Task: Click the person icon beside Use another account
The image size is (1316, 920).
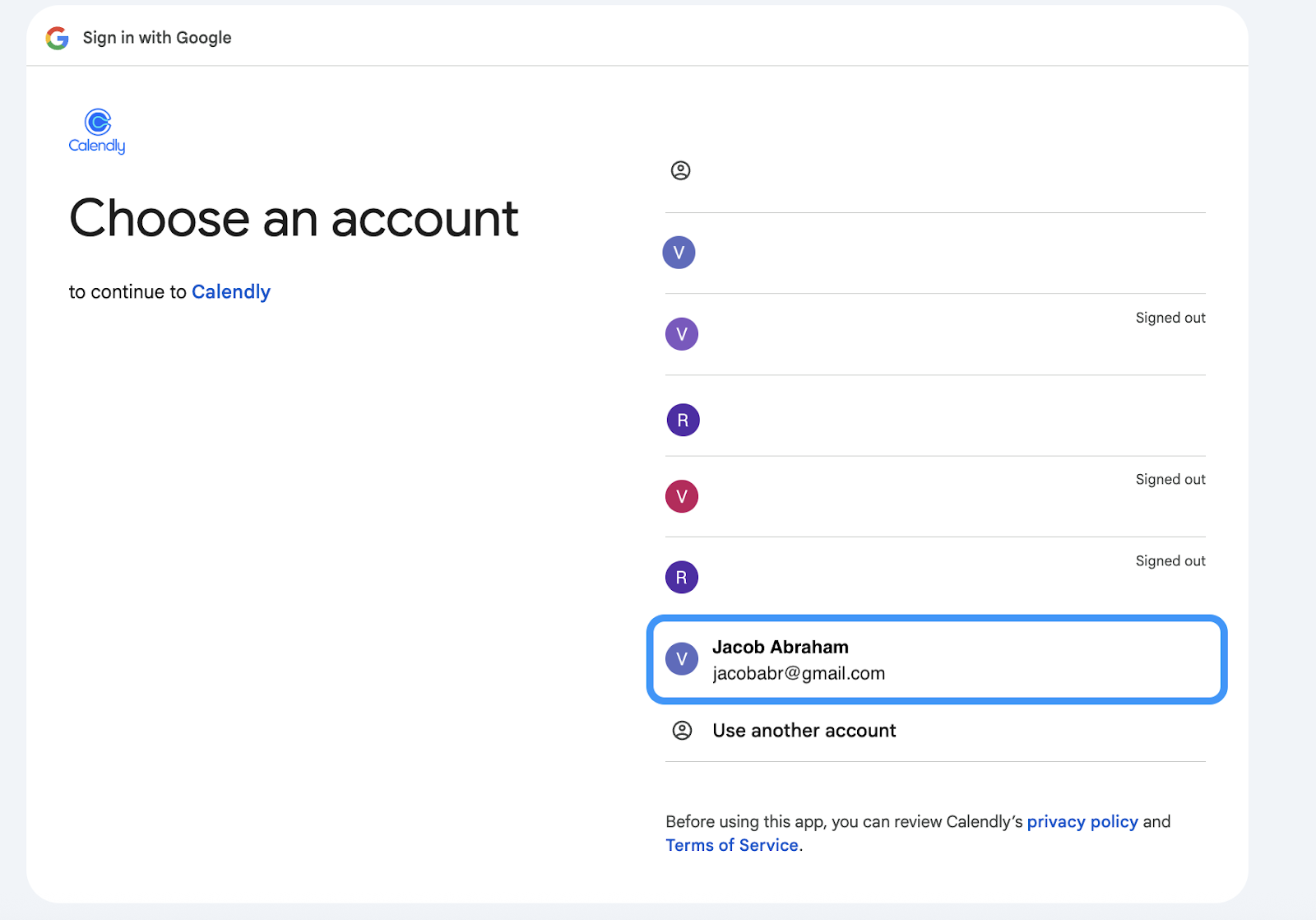Action: point(682,731)
